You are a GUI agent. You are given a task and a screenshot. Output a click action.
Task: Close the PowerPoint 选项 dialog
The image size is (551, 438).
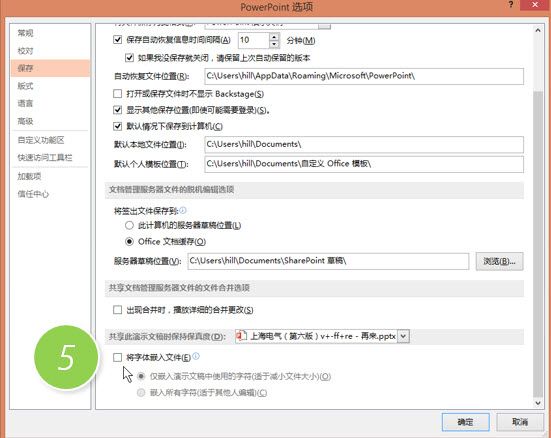coord(535,5)
